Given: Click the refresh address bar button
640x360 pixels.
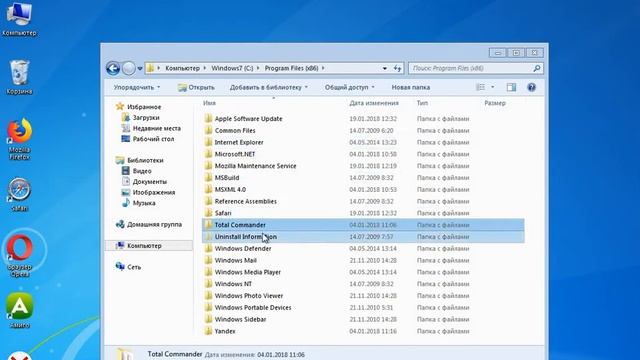Looking at the screenshot, I should 397,68.
